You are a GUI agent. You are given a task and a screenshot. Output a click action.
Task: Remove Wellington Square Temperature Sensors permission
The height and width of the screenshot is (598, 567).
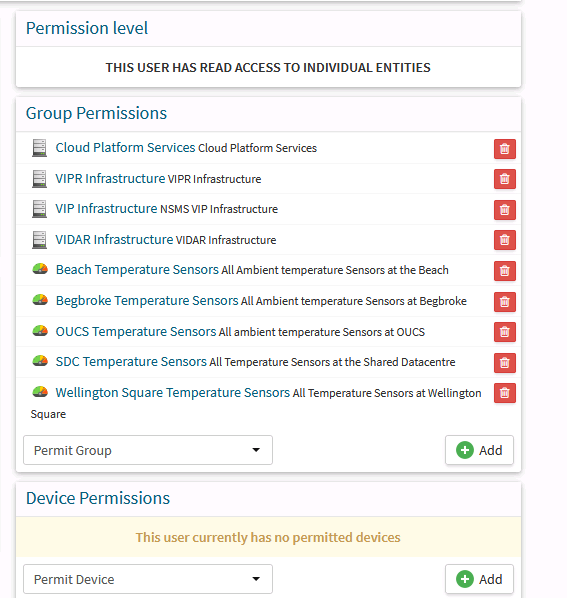pos(504,393)
